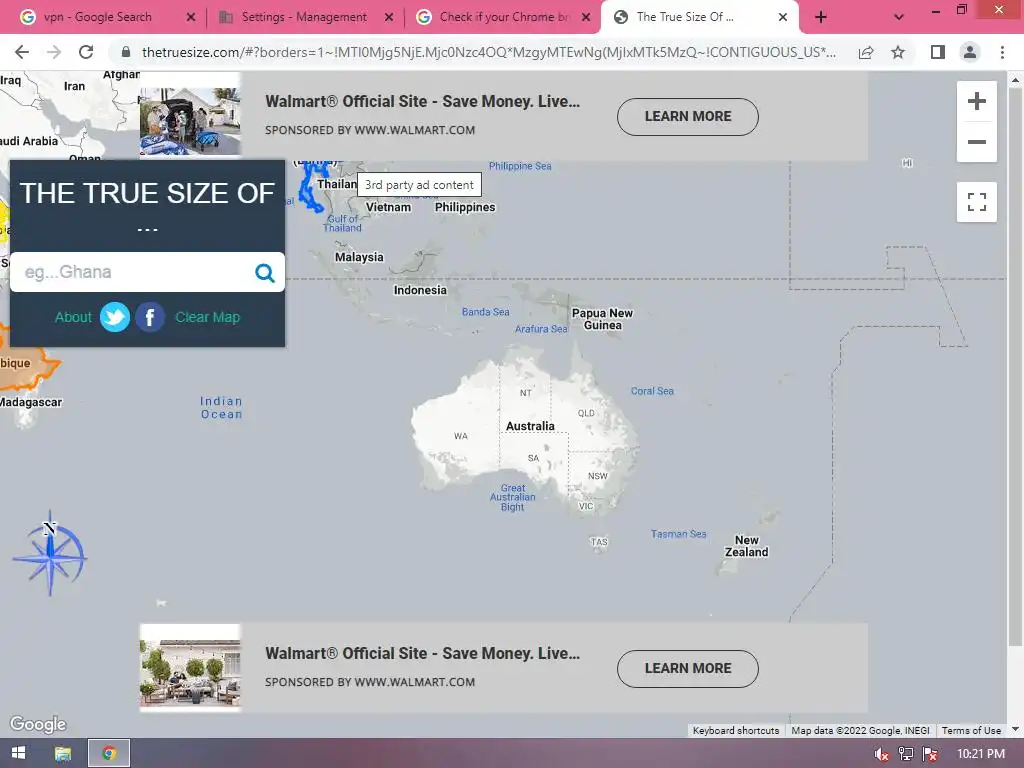Click the New Zealand map label
This screenshot has width=1024, height=768.
[746, 546]
